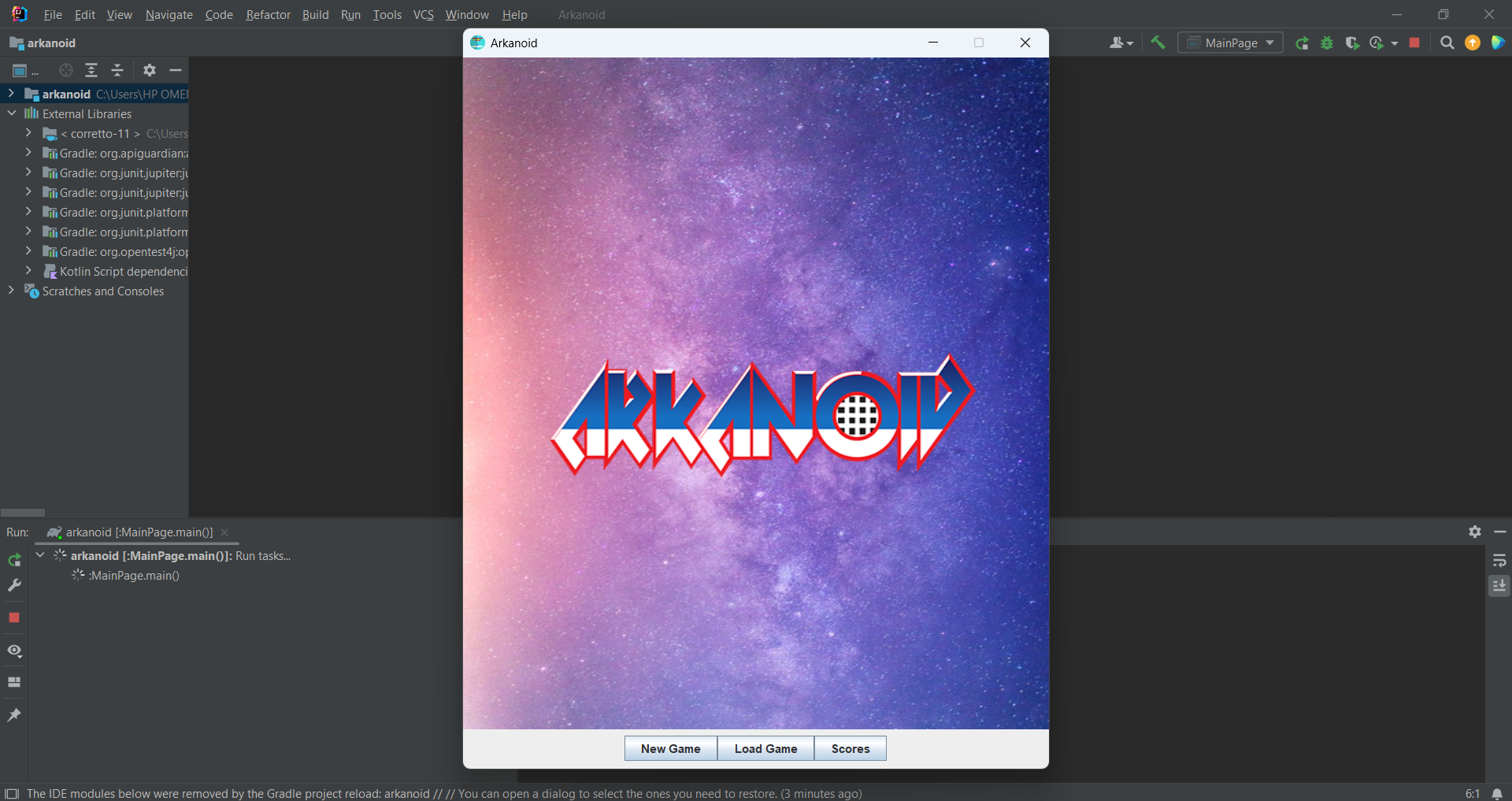Expand the Kotlin Script dependencies node
Image resolution: width=1512 pixels, height=801 pixels.
(28, 271)
